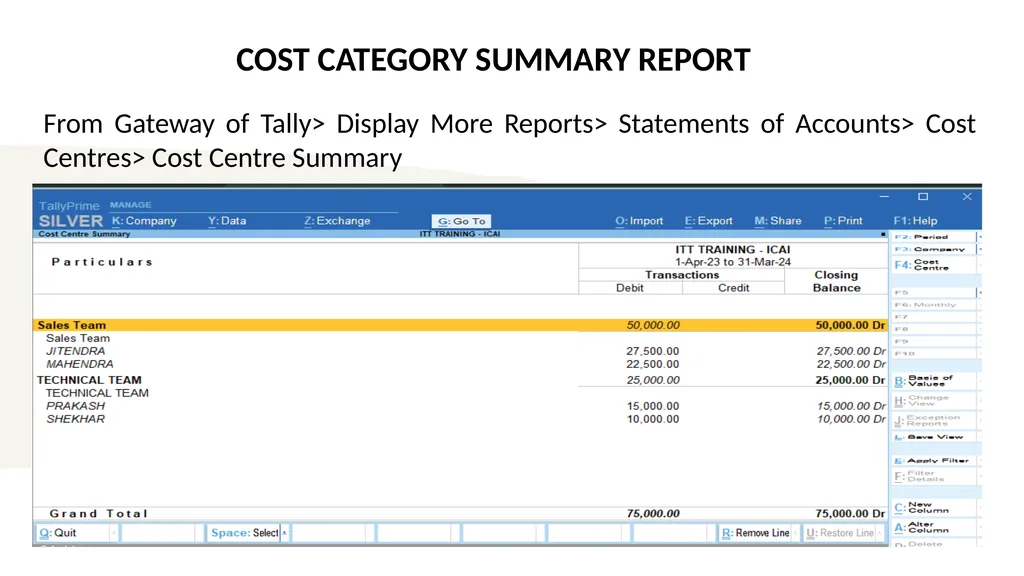The width and height of the screenshot is (1024, 576).
Task: Open the P: Print menu
Action: pyautogui.click(x=843, y=221)
